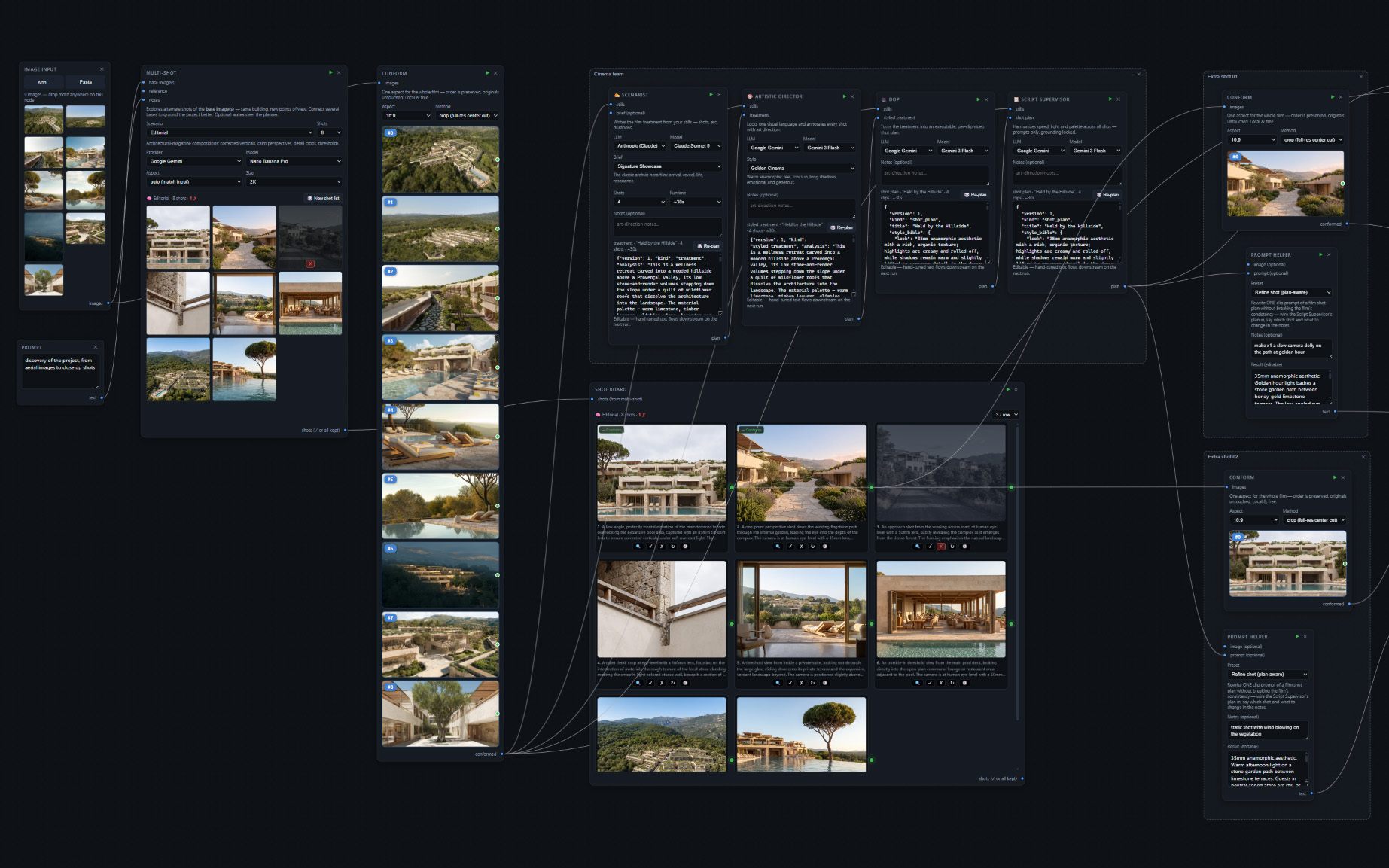Click the Prompt node text area
This screenshot has width=1389, height=868.
[x=60, y=371]
